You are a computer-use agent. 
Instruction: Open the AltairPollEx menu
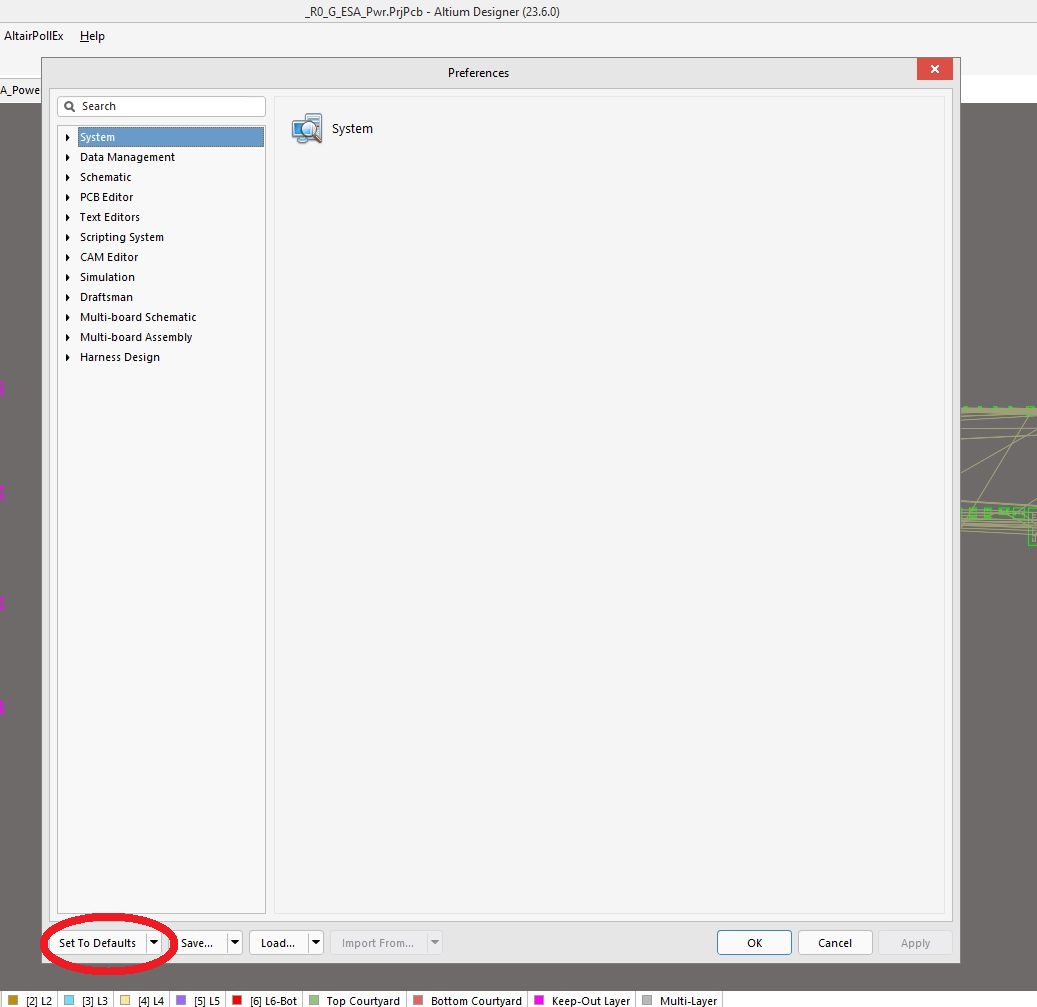[x=33, y=36]
